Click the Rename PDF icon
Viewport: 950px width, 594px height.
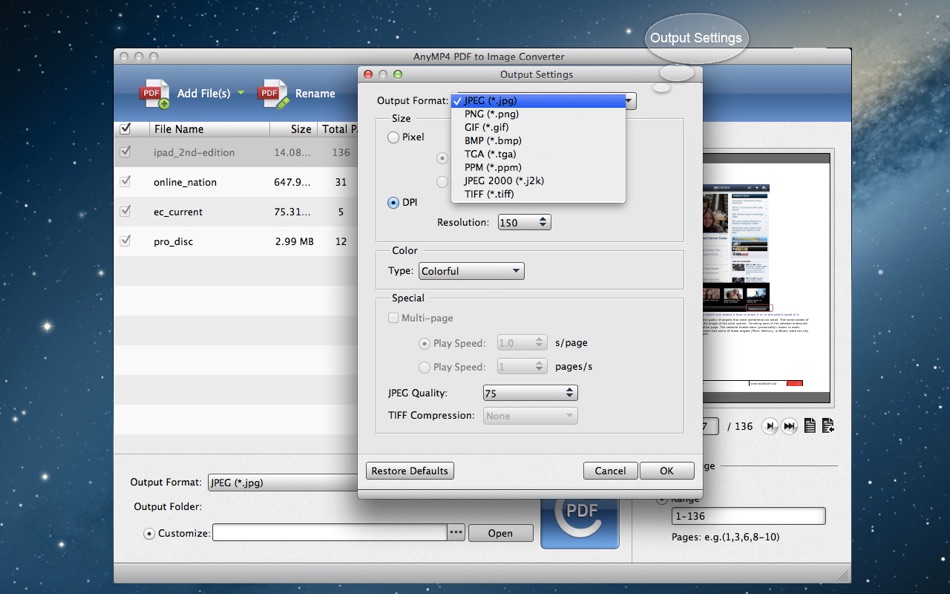(x=273, y=94)
